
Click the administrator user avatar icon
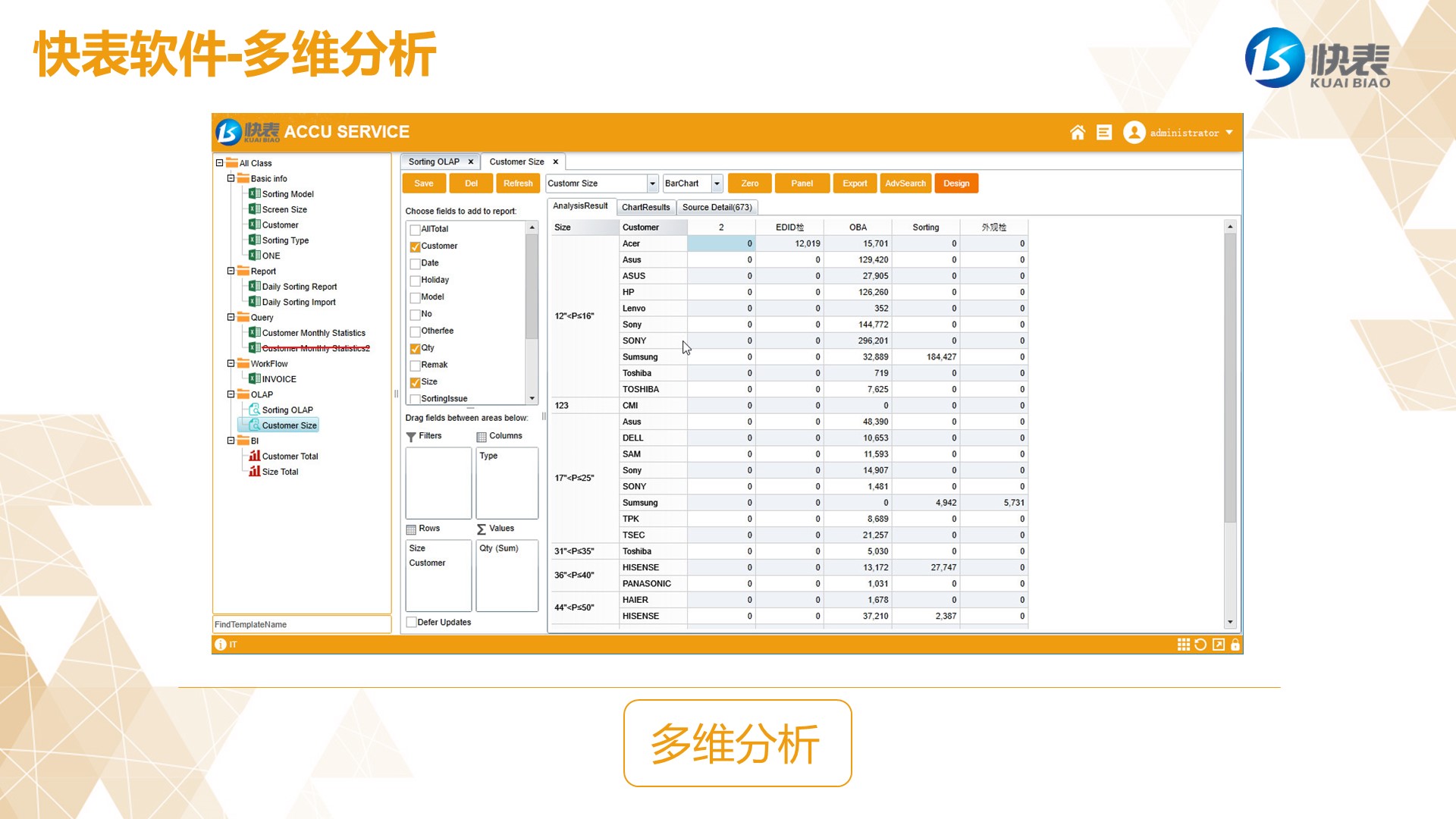[x=1134, y=133]
